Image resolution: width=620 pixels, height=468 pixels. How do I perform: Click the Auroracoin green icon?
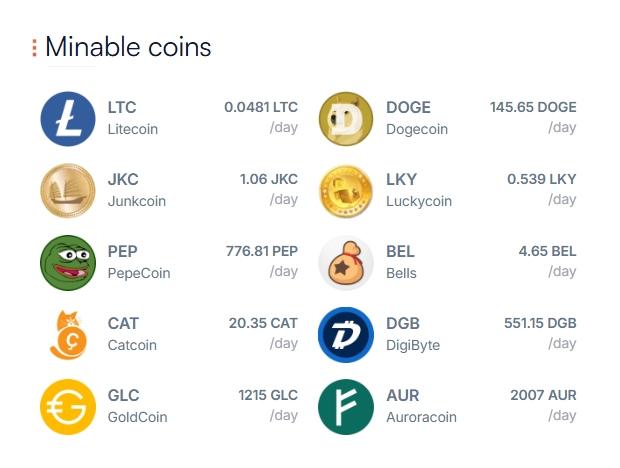tap(345, 407)
